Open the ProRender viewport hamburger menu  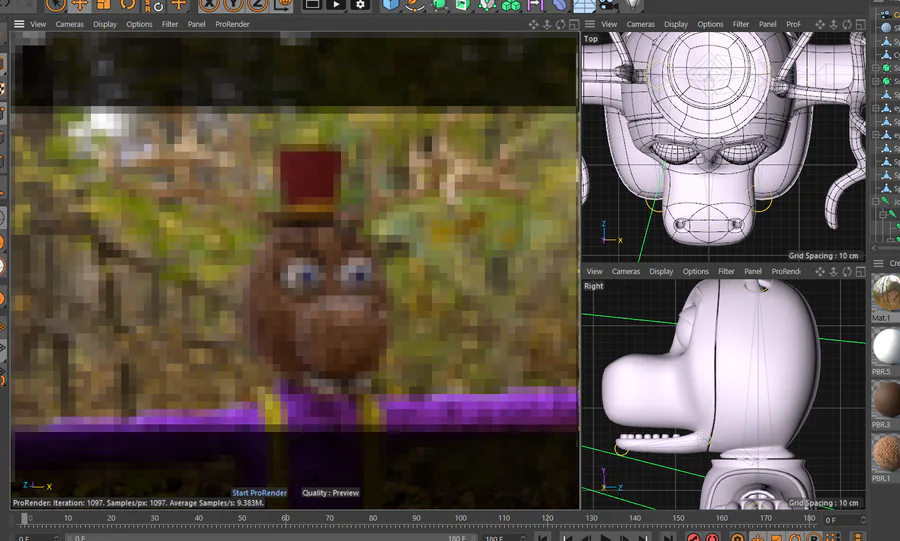(19, 24)
